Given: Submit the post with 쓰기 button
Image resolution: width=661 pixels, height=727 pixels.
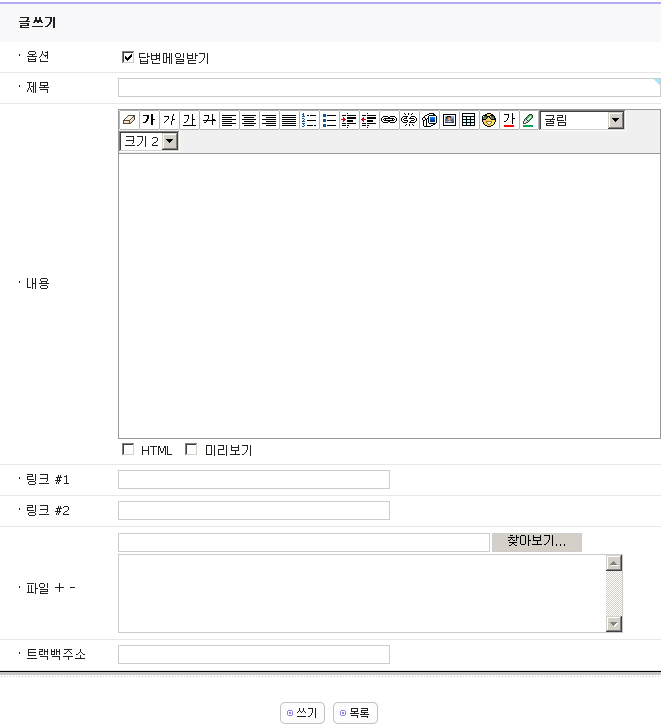Looking at the screenshot, I should [x=302, y=713].
